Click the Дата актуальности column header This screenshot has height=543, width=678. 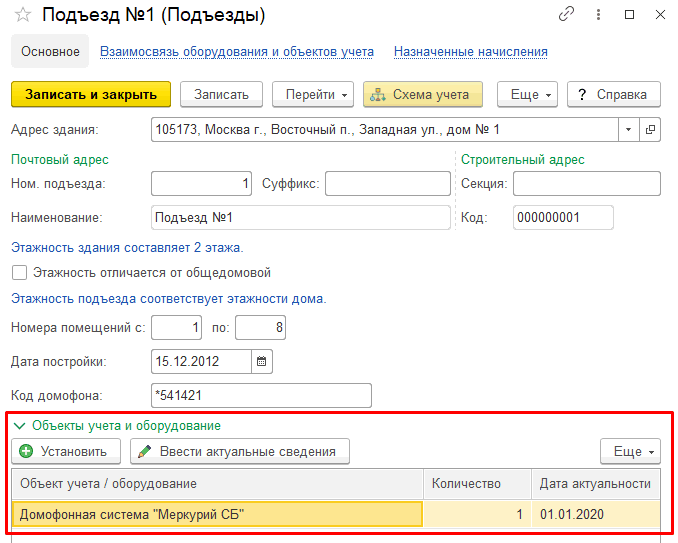coord(595,483)
